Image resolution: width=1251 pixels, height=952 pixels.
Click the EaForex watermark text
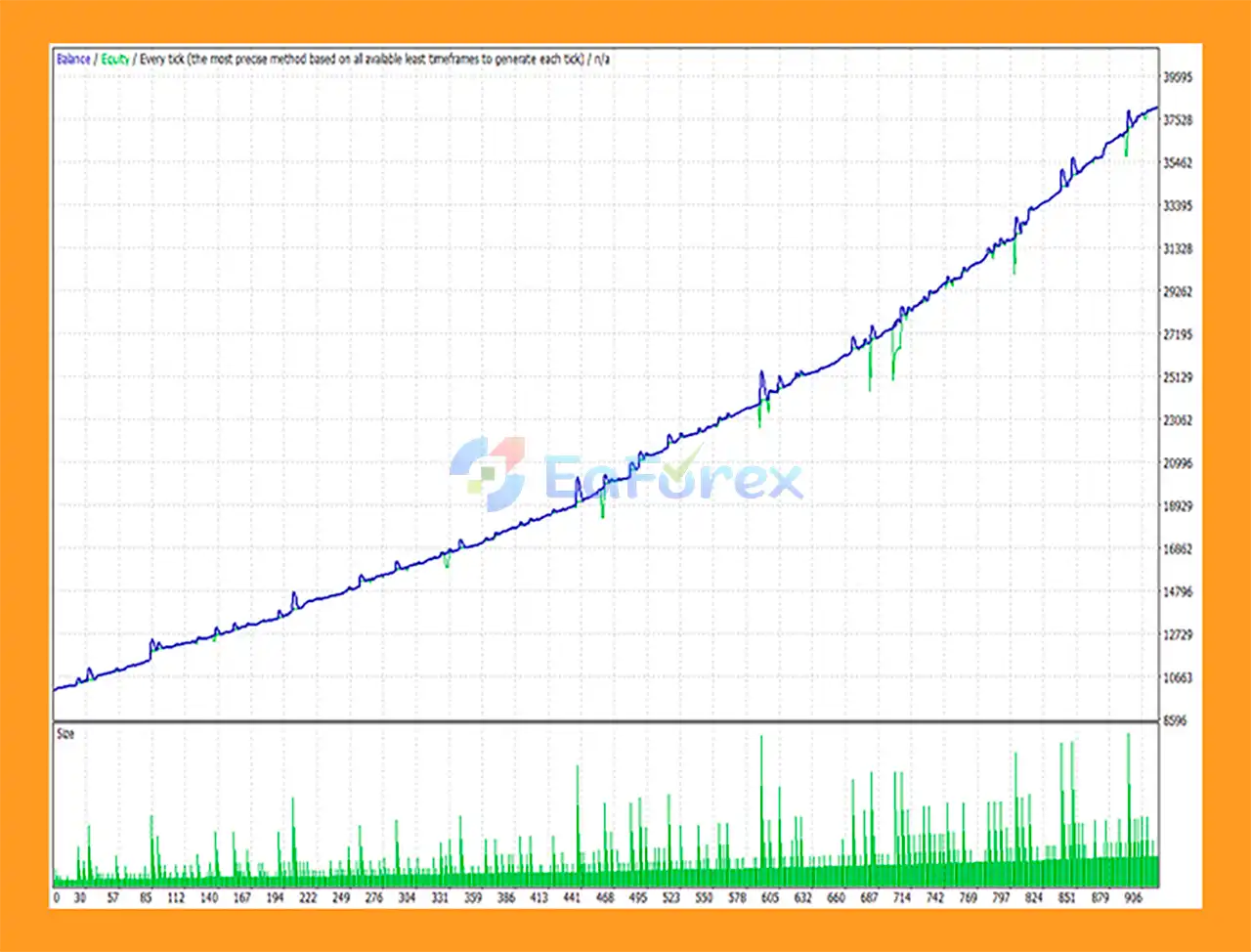coord(673,477)
